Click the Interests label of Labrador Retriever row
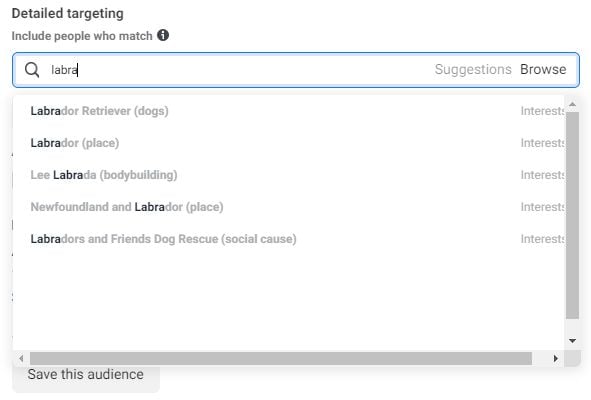 [x=542, y=111]
